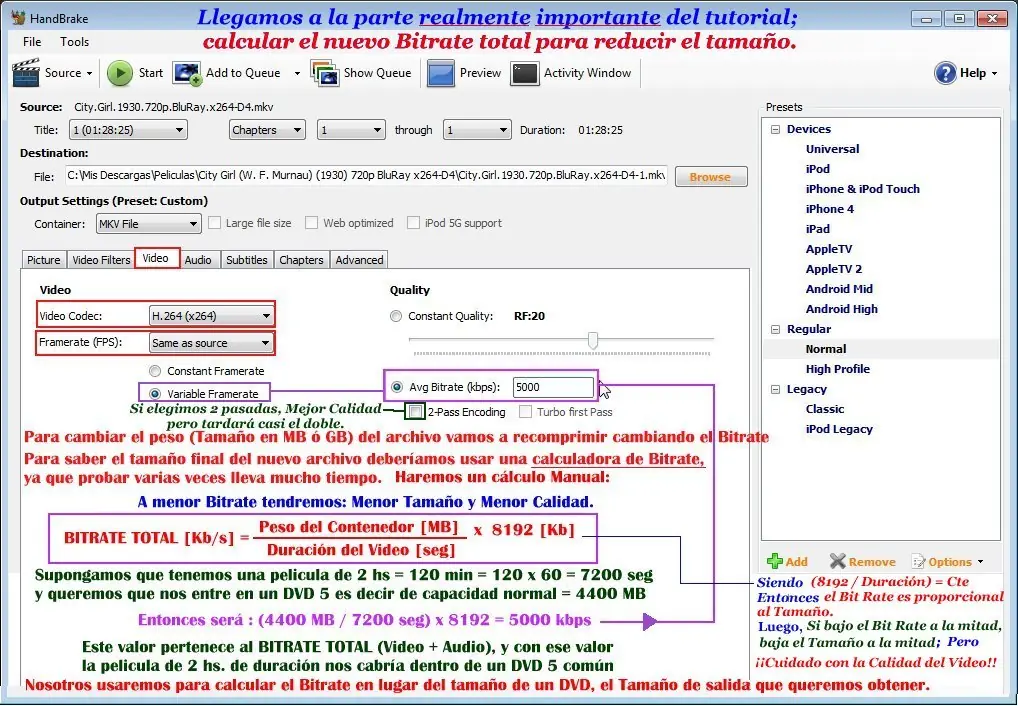The image size is (1018, 706).
Task: Open the Source clapperboard icon
Action: click(x=26, y=73)
